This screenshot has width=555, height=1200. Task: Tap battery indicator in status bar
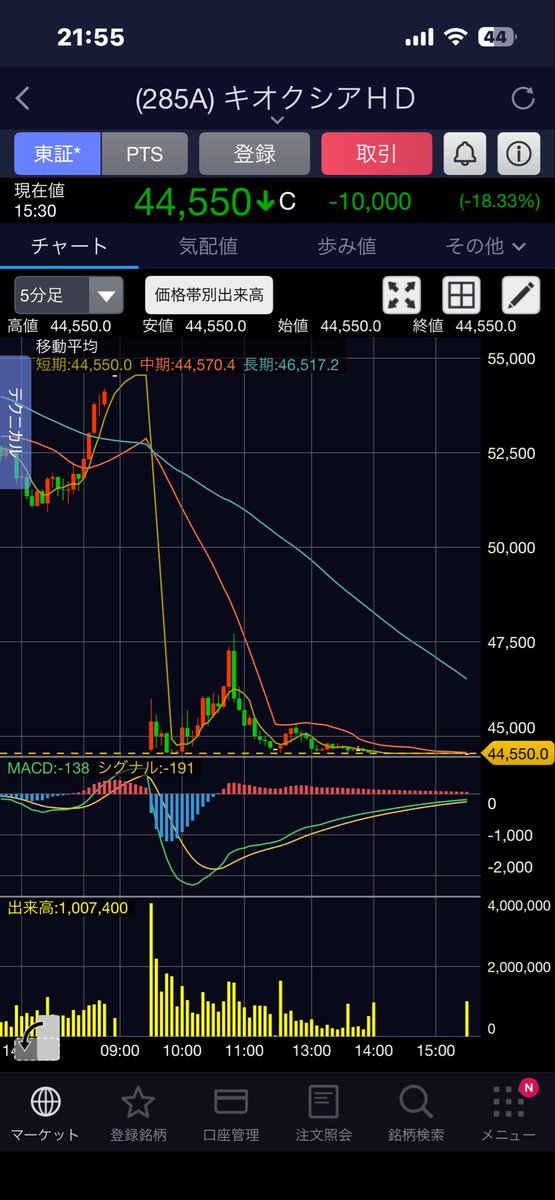pyautogui.click(x=497, y=37)
